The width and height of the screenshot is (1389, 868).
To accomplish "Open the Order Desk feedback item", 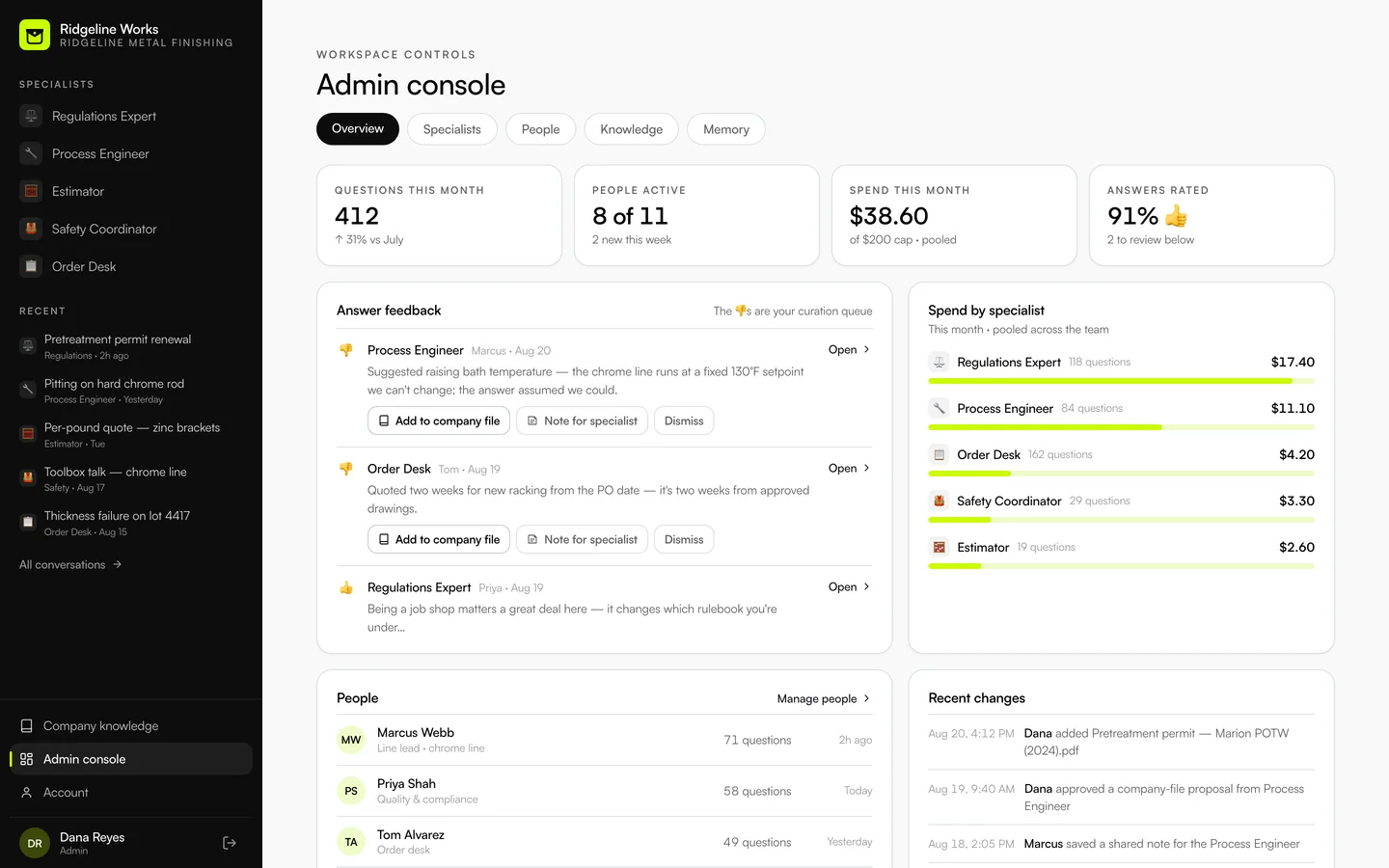I will (850, 468).
